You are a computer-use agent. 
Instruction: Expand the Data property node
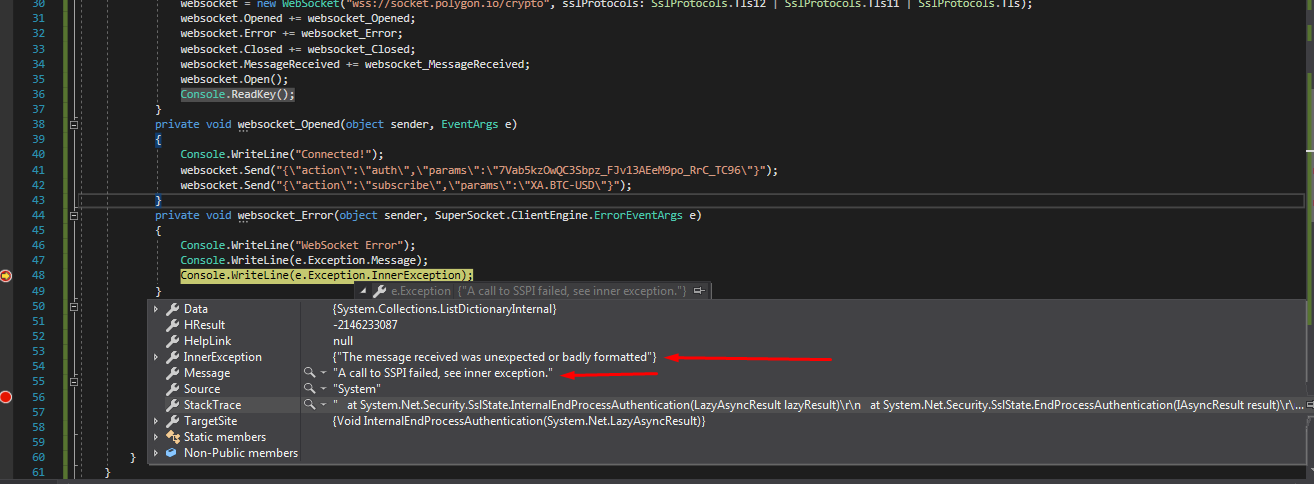pyautogui.click(x=156, y=309)
